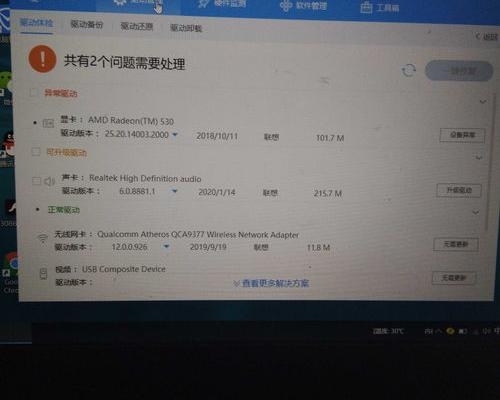Image resolution: width=500 pixels, height=400 pixels.
Task: Open the 驱动还原 tab
Action: [x=137, y=26]
